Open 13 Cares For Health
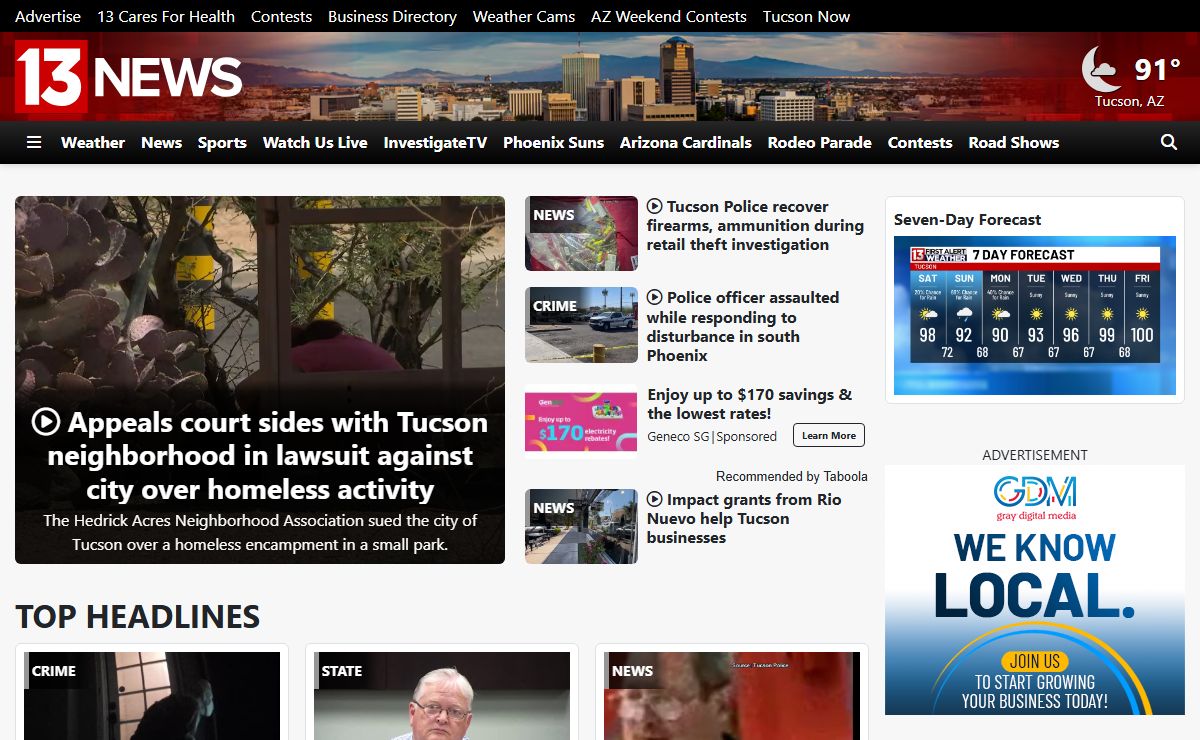This screenshot has width=1200, height=740. point(166,16)
